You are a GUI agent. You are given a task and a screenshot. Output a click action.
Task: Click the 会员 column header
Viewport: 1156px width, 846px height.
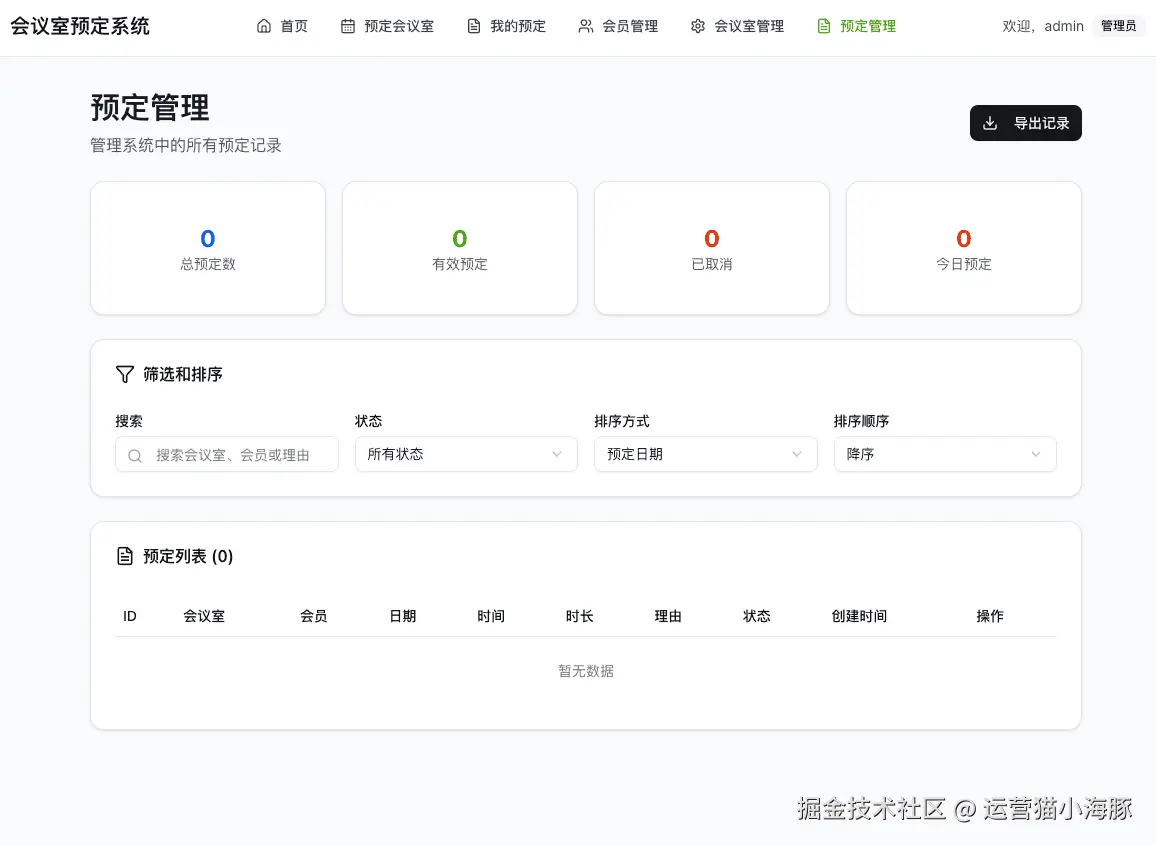313,616
